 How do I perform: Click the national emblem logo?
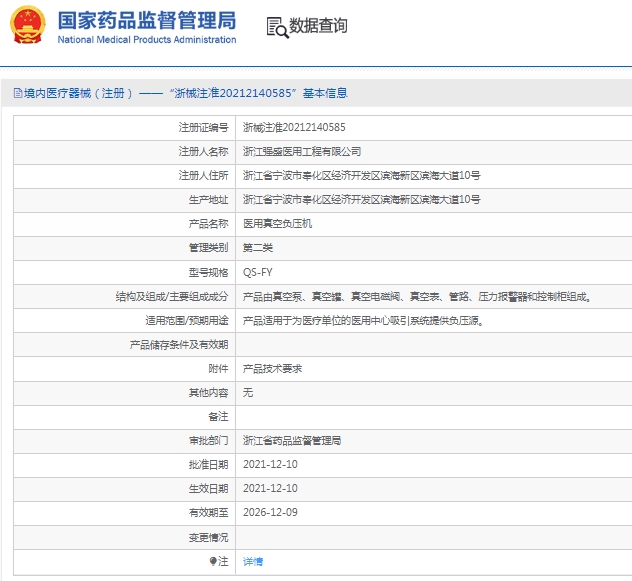(x=27, y=25)
